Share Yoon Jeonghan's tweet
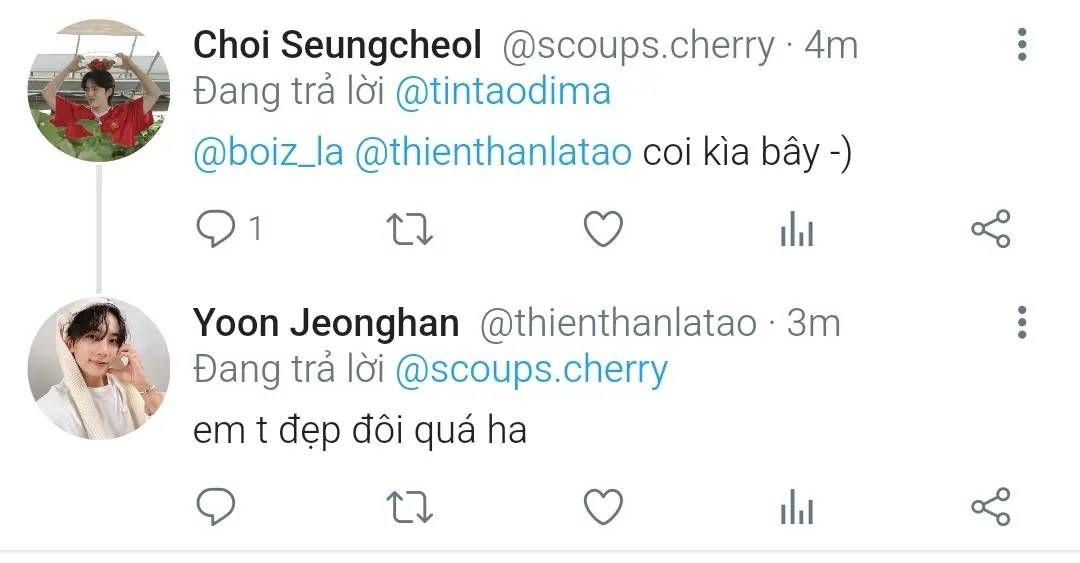 click(991, 507)
